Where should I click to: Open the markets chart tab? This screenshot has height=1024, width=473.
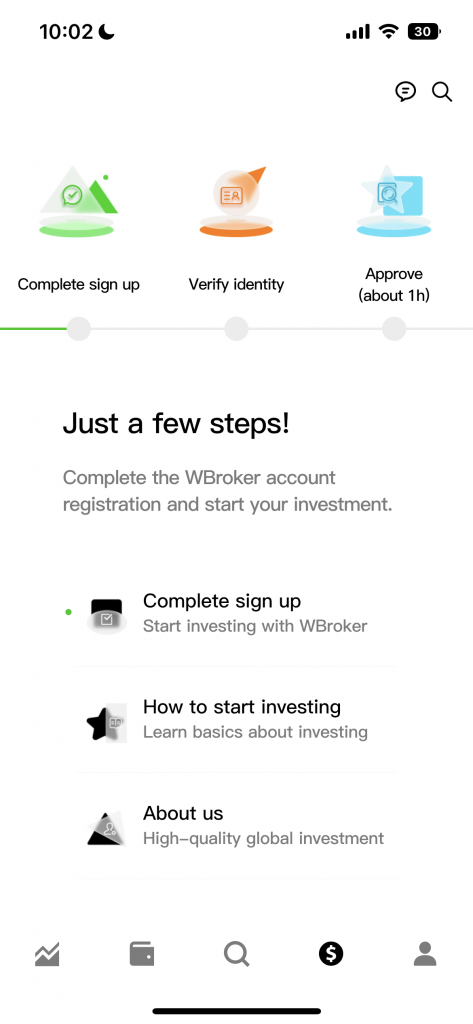click(47, 954)
